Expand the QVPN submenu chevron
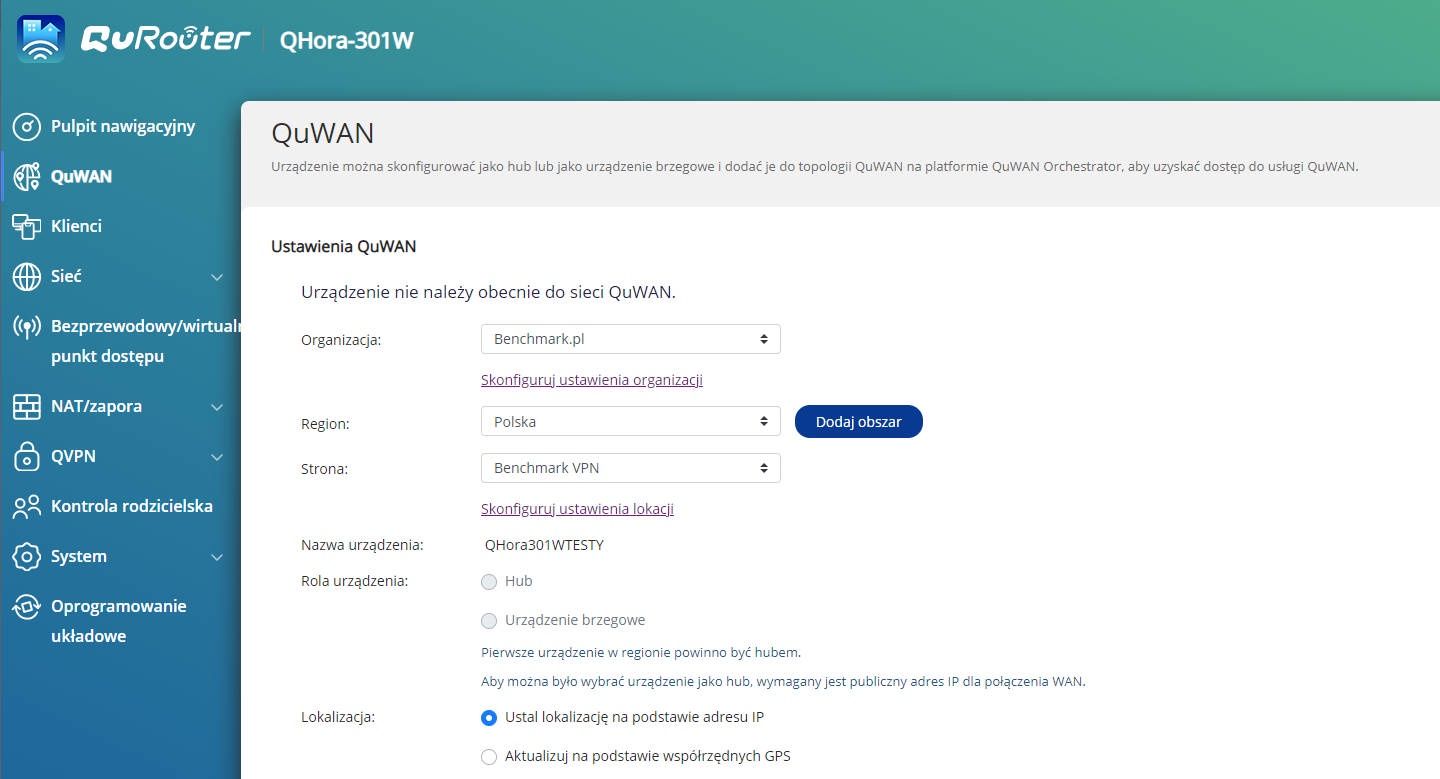1440x779 pixels. [x=217, y=457]
